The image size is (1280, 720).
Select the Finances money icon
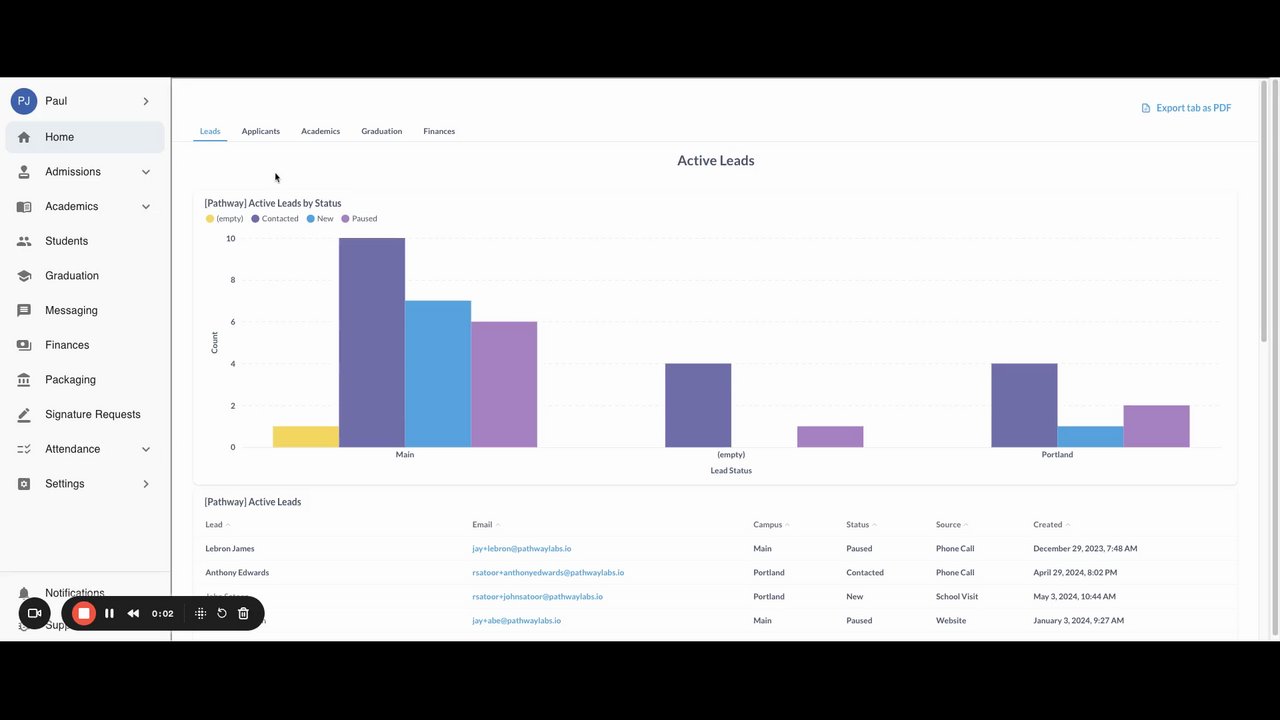click(x=24, y=345)
